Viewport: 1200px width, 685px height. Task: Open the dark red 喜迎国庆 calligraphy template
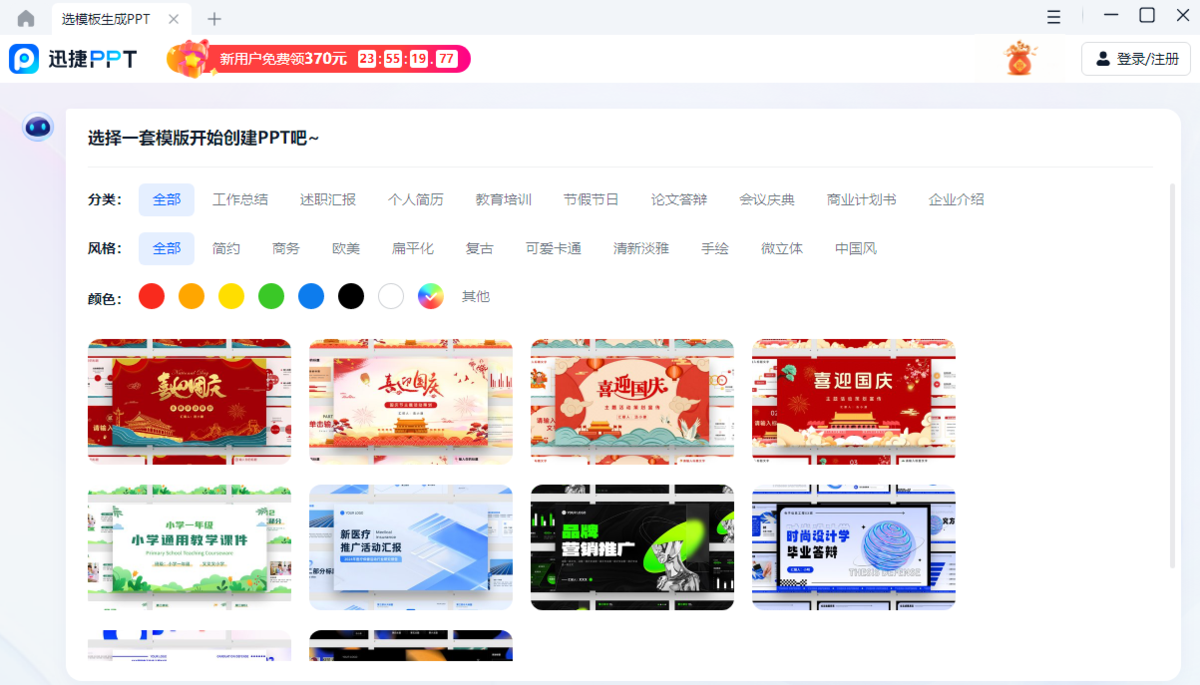[190, 401]
